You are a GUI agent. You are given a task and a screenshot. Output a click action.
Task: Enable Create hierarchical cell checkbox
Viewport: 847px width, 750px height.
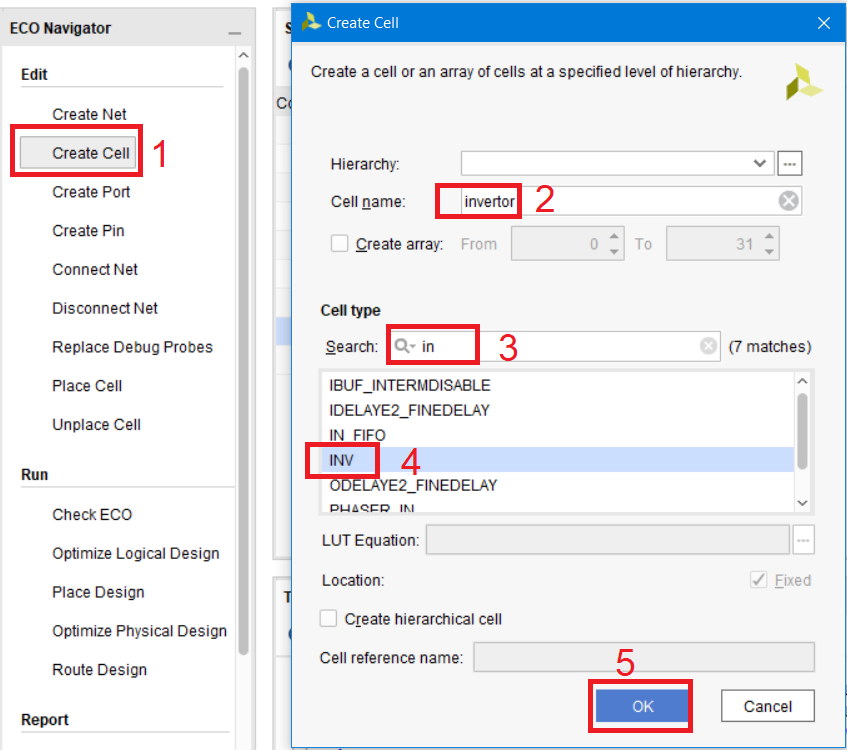(x=328, y=618)
